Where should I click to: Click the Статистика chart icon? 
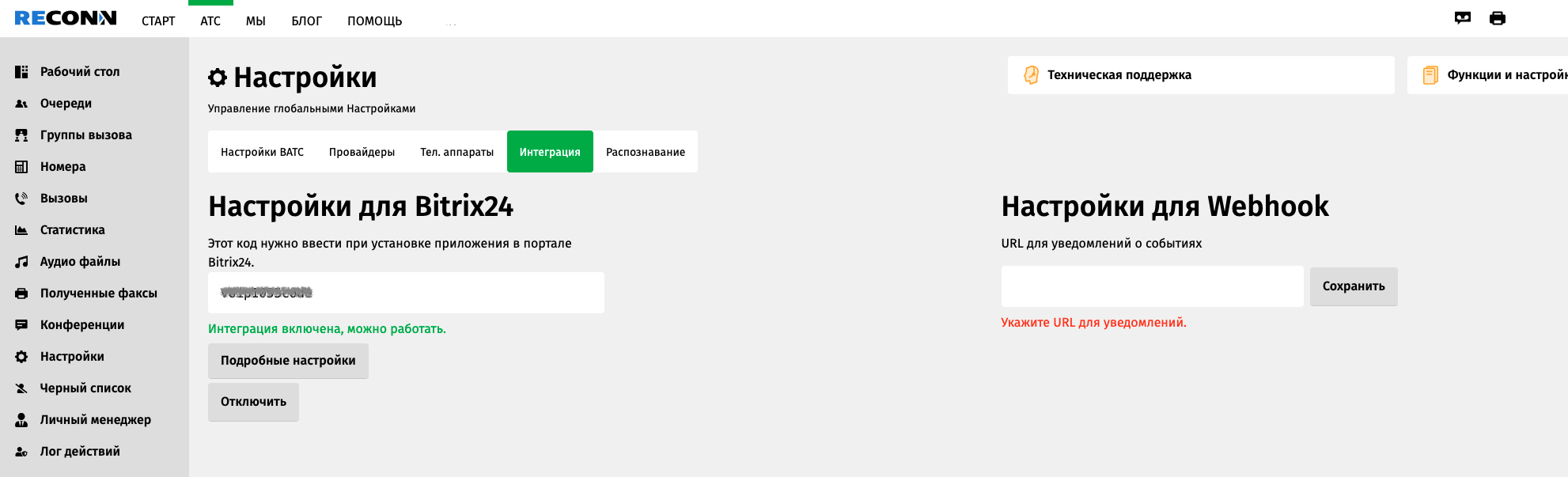tap(21, 230)
